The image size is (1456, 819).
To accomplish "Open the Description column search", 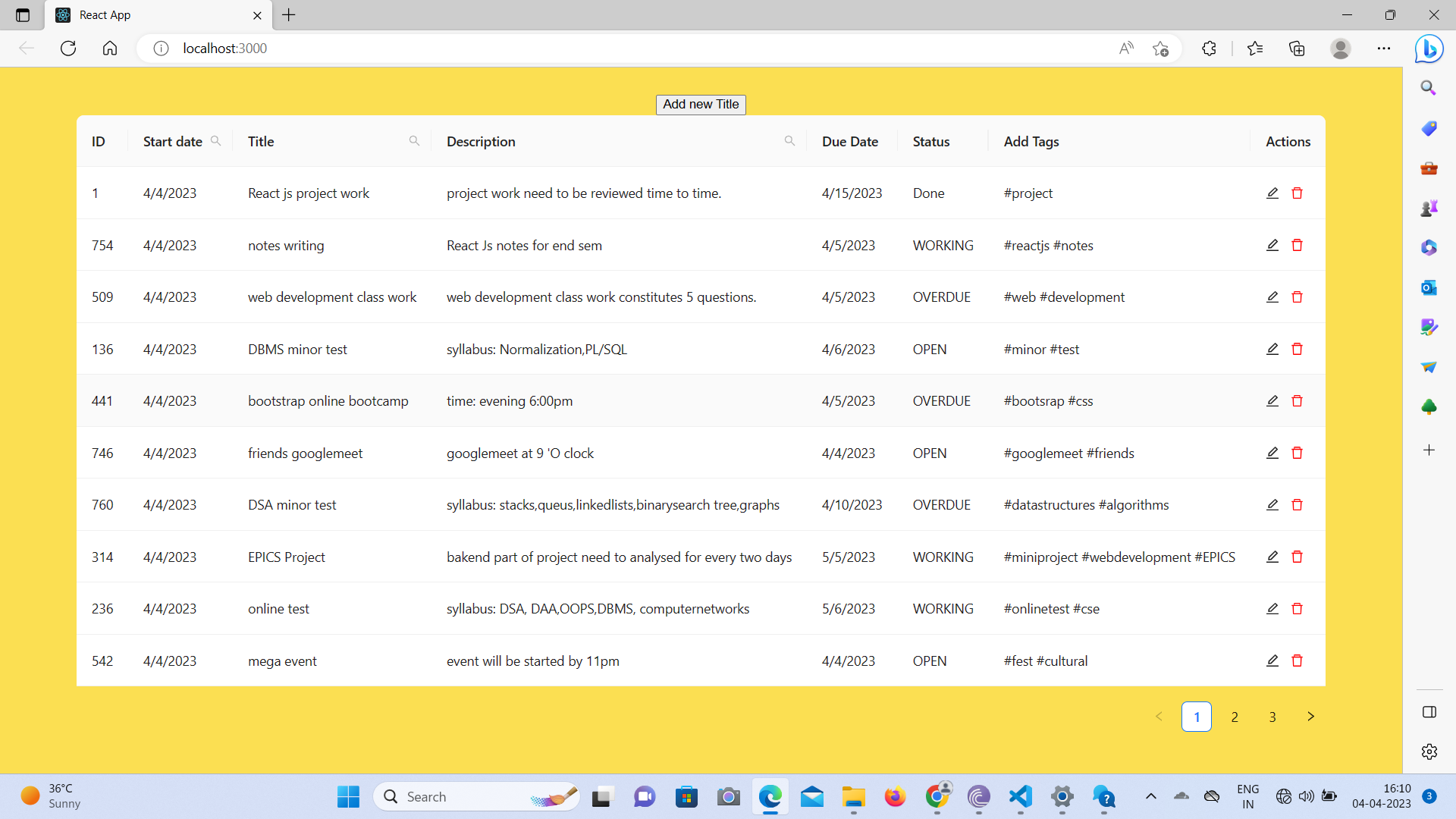I will click(789, 141).
